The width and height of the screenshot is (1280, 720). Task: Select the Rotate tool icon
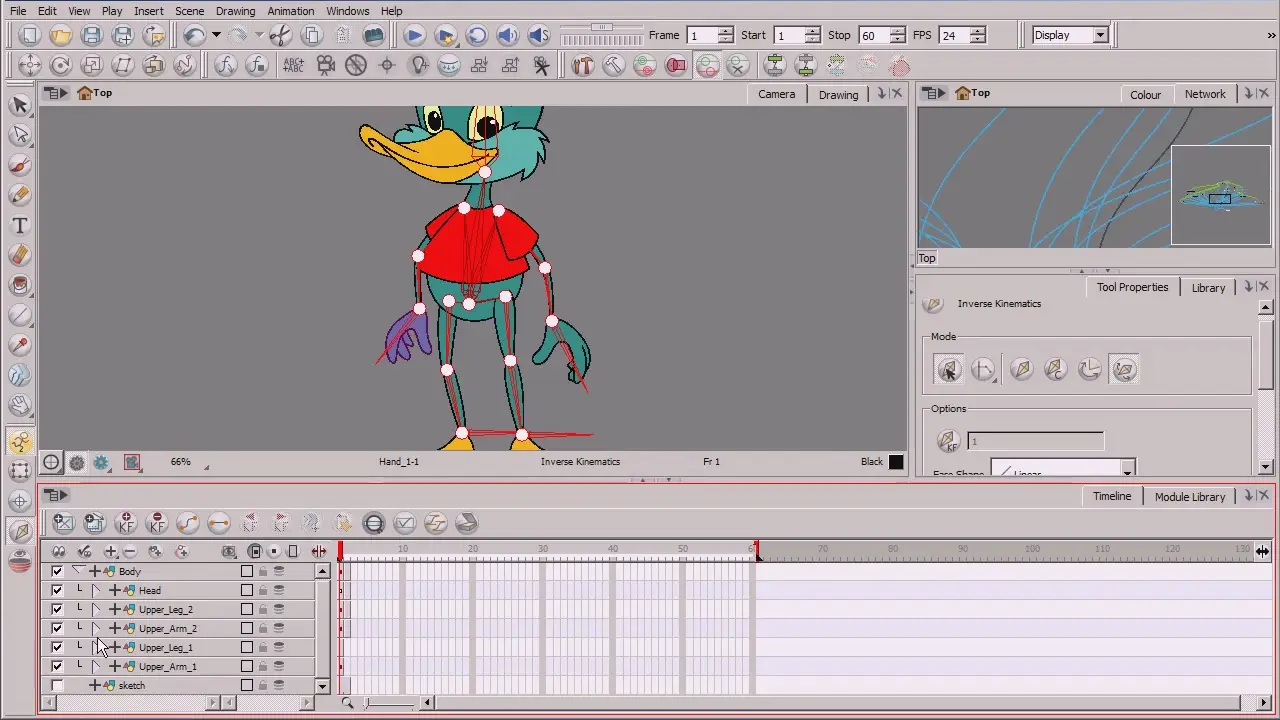(x=61, y=65)
